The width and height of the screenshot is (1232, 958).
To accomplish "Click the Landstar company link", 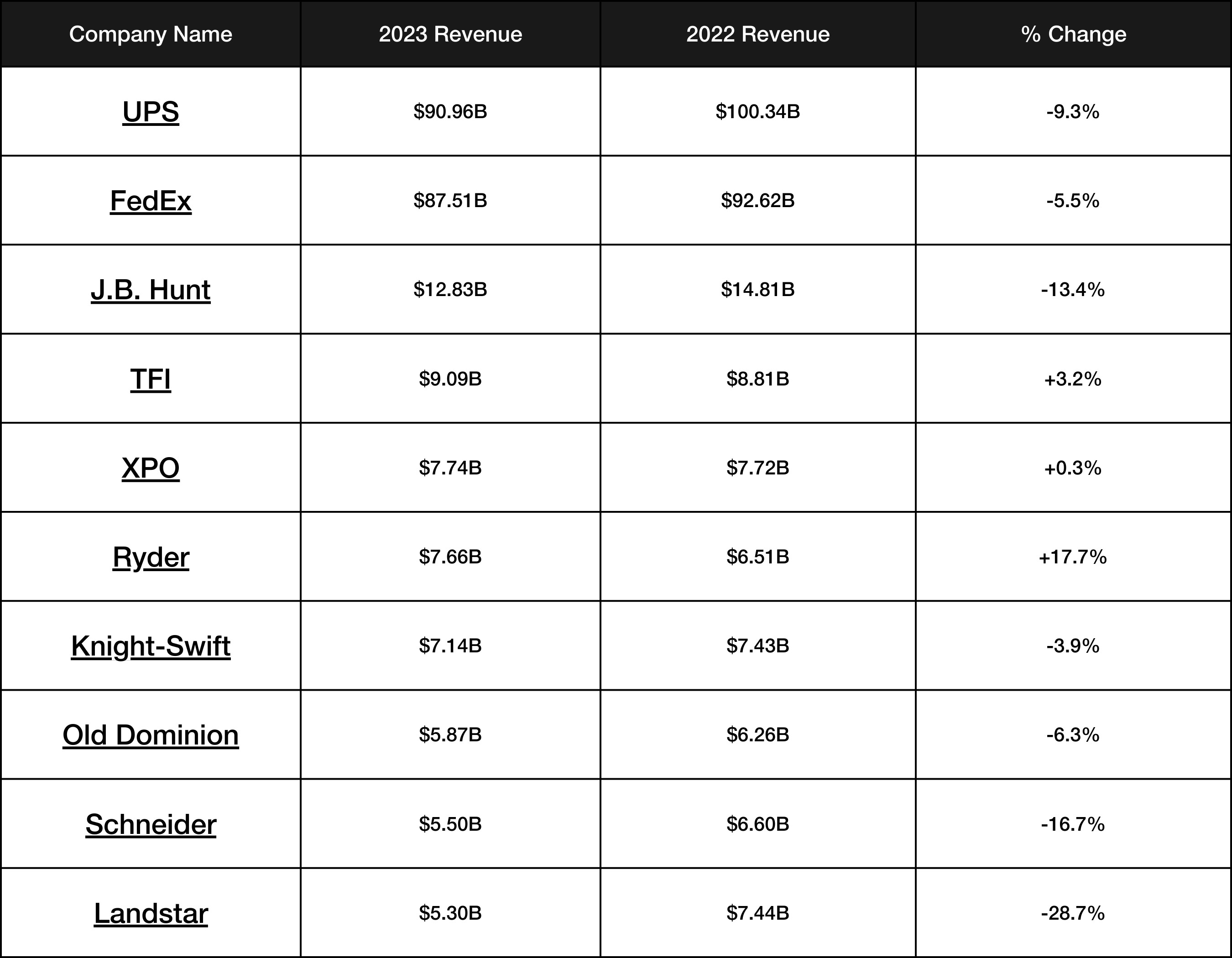I will tap(151, 913).
